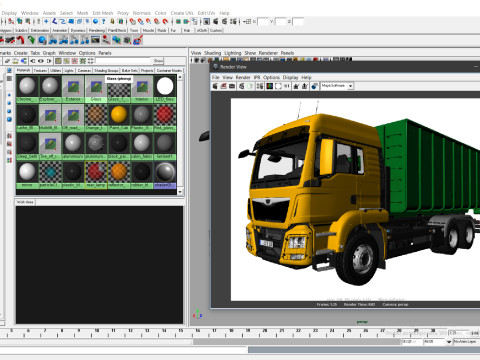480x360 pixels.
Task: Click render region icon in Render View
Action: (224, 86)
